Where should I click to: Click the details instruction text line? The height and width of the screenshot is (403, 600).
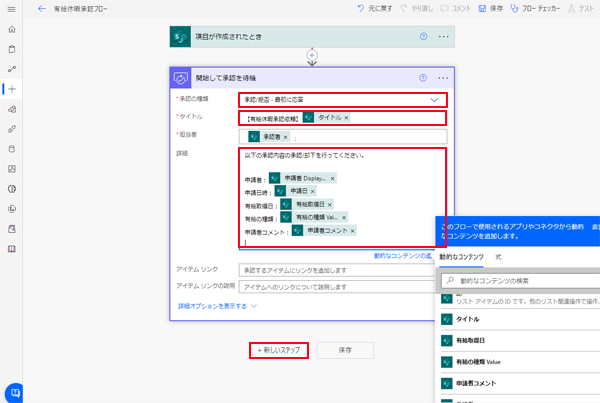coord(304,155)
